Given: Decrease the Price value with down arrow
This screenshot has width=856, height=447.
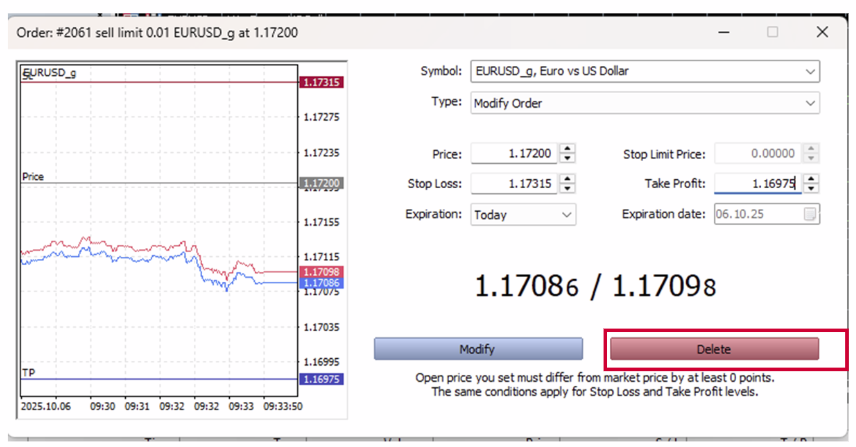Looking at the screenshot, I should pos(568,159).
